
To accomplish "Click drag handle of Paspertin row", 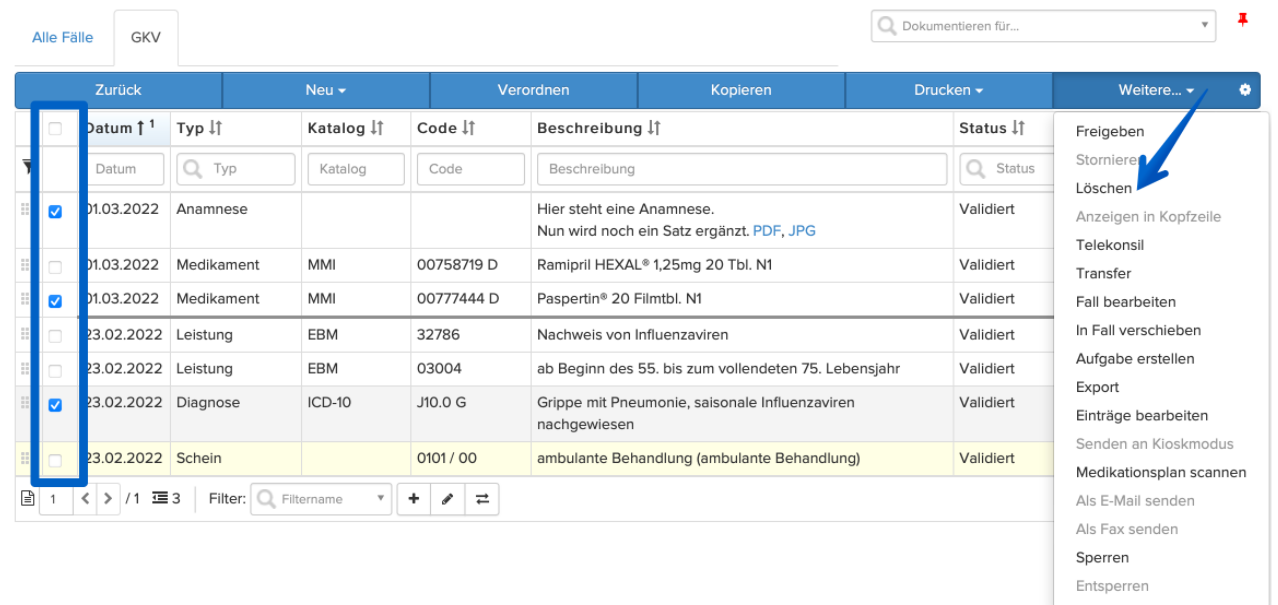I will point(25,298).
